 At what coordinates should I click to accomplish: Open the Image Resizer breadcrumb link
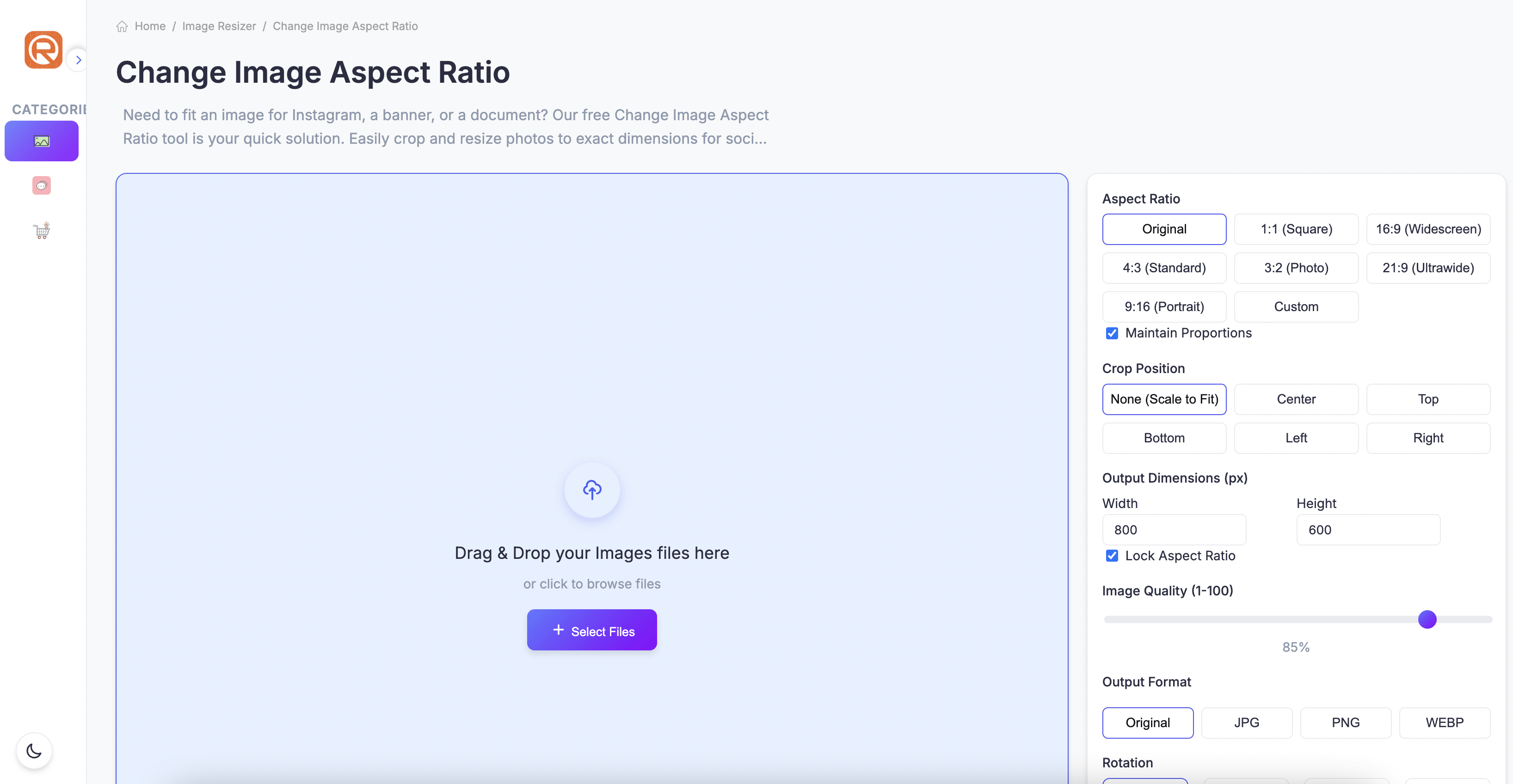click(219, 26)
